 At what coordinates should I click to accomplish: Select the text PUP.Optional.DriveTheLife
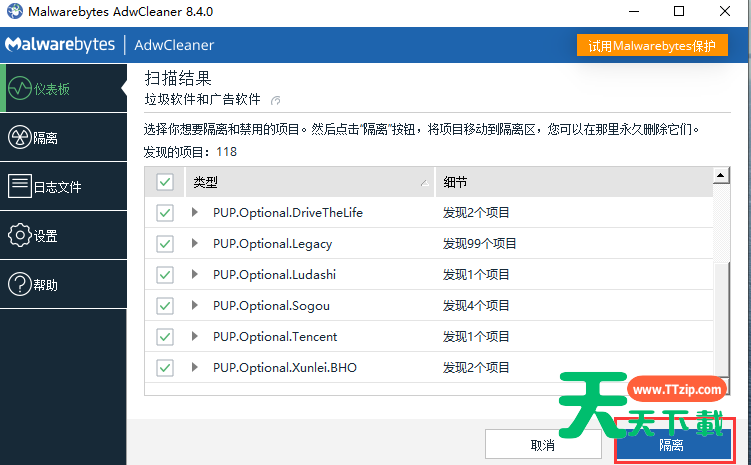click(x=288, y=213)
